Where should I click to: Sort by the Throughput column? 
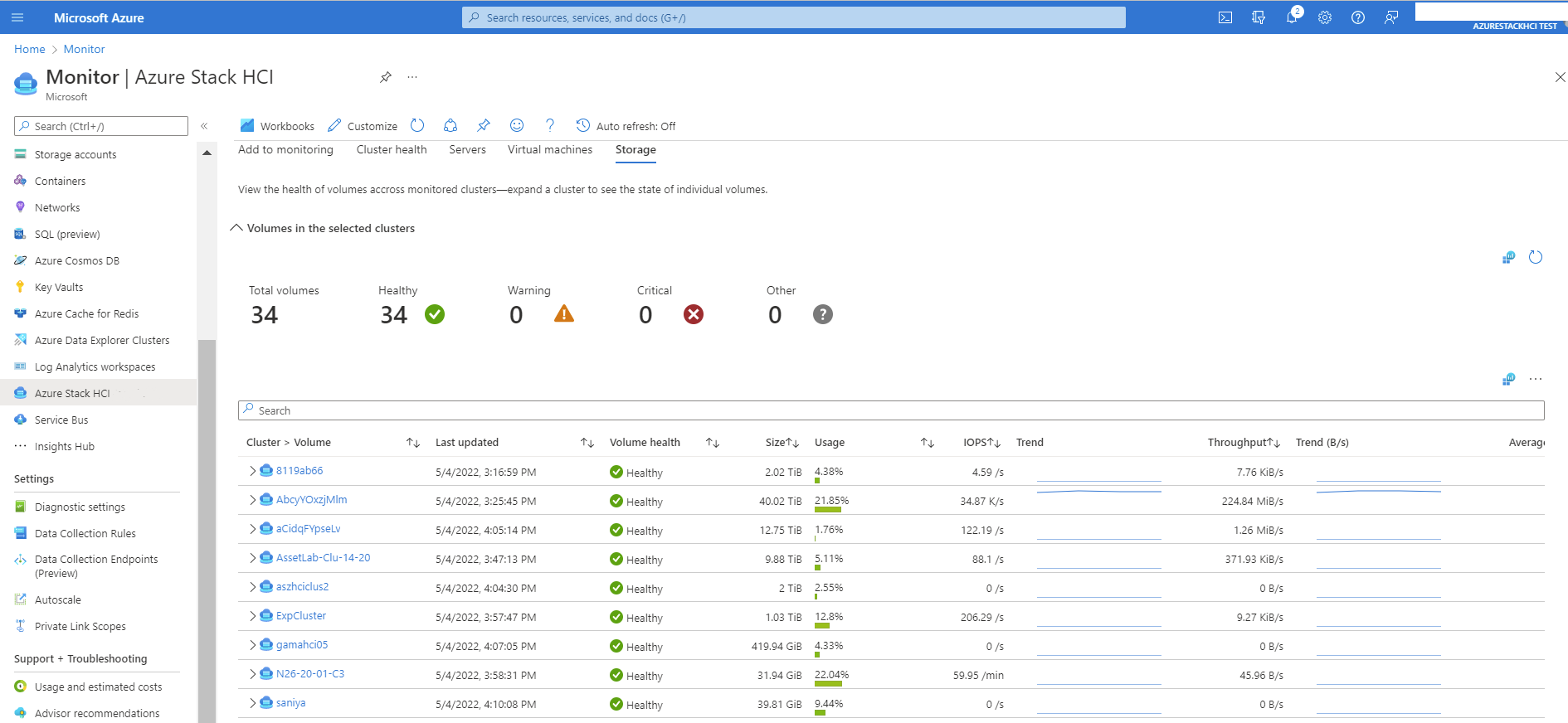pyautogui.click(x=1274, y=443)
